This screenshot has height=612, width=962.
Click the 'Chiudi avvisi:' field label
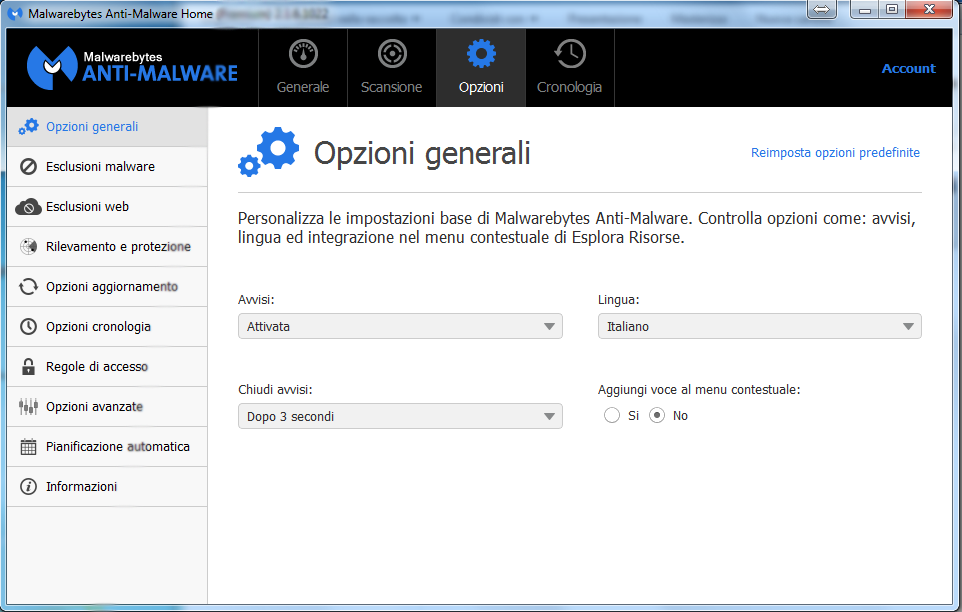point(275,390)
